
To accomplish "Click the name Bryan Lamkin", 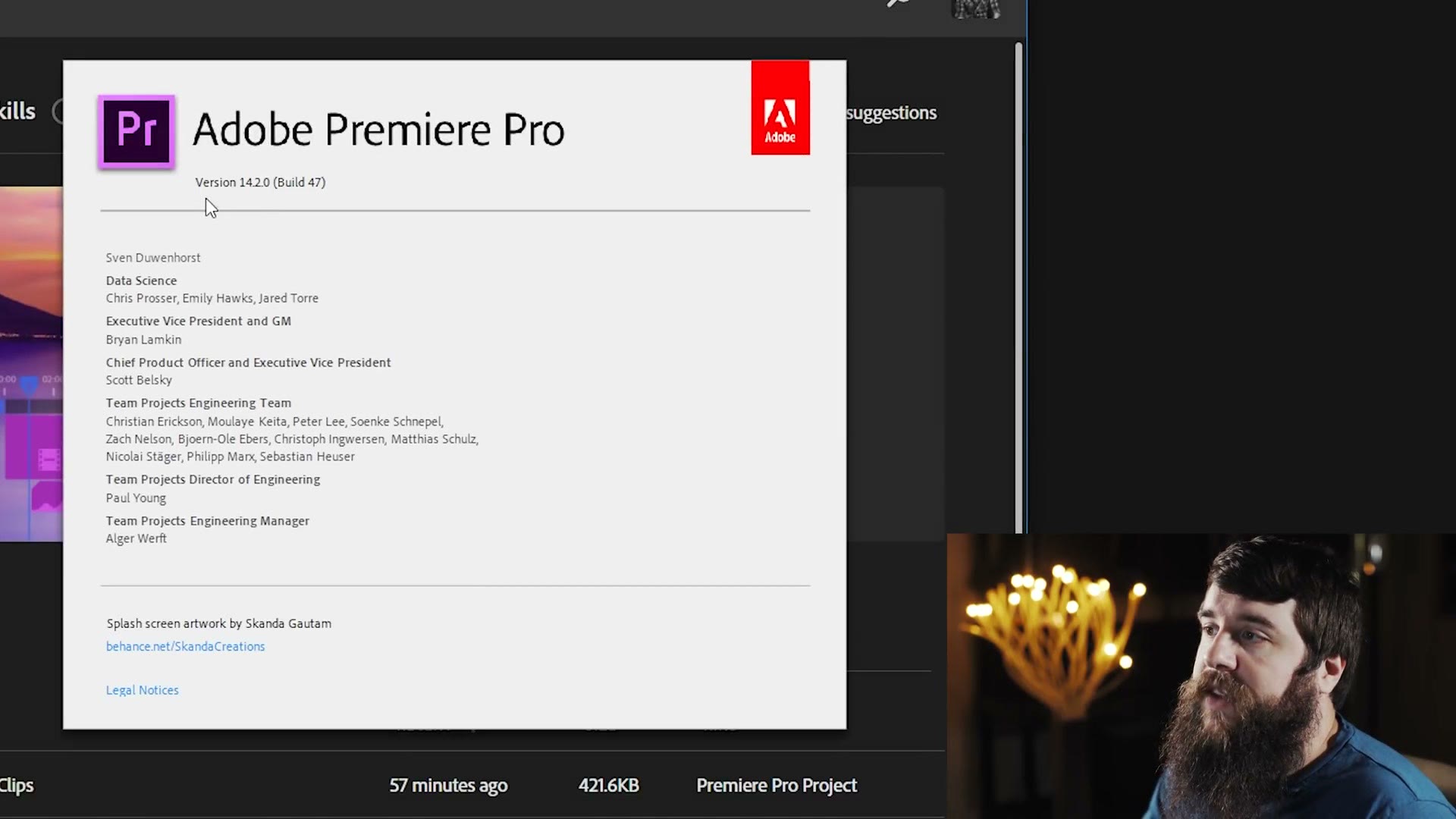I will (143, 340).
